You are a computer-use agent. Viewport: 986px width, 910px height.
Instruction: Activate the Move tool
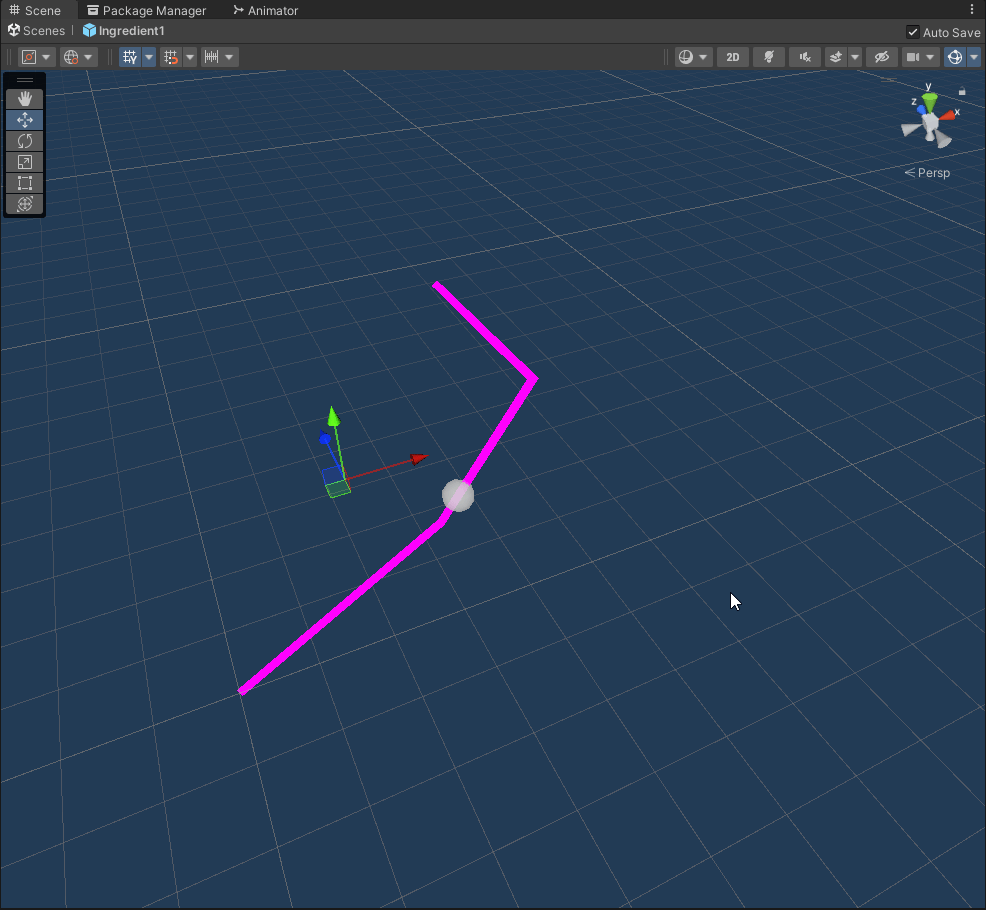25,120
